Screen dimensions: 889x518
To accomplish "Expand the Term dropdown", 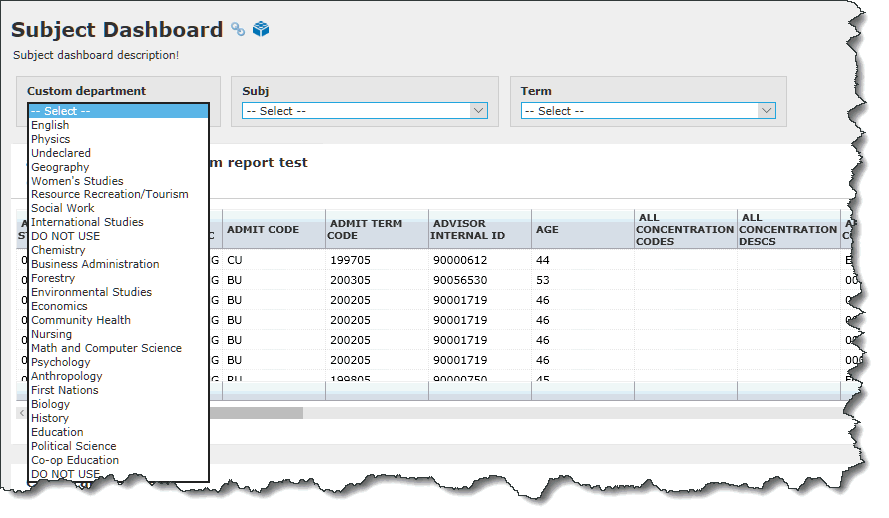I will (648, 111).
